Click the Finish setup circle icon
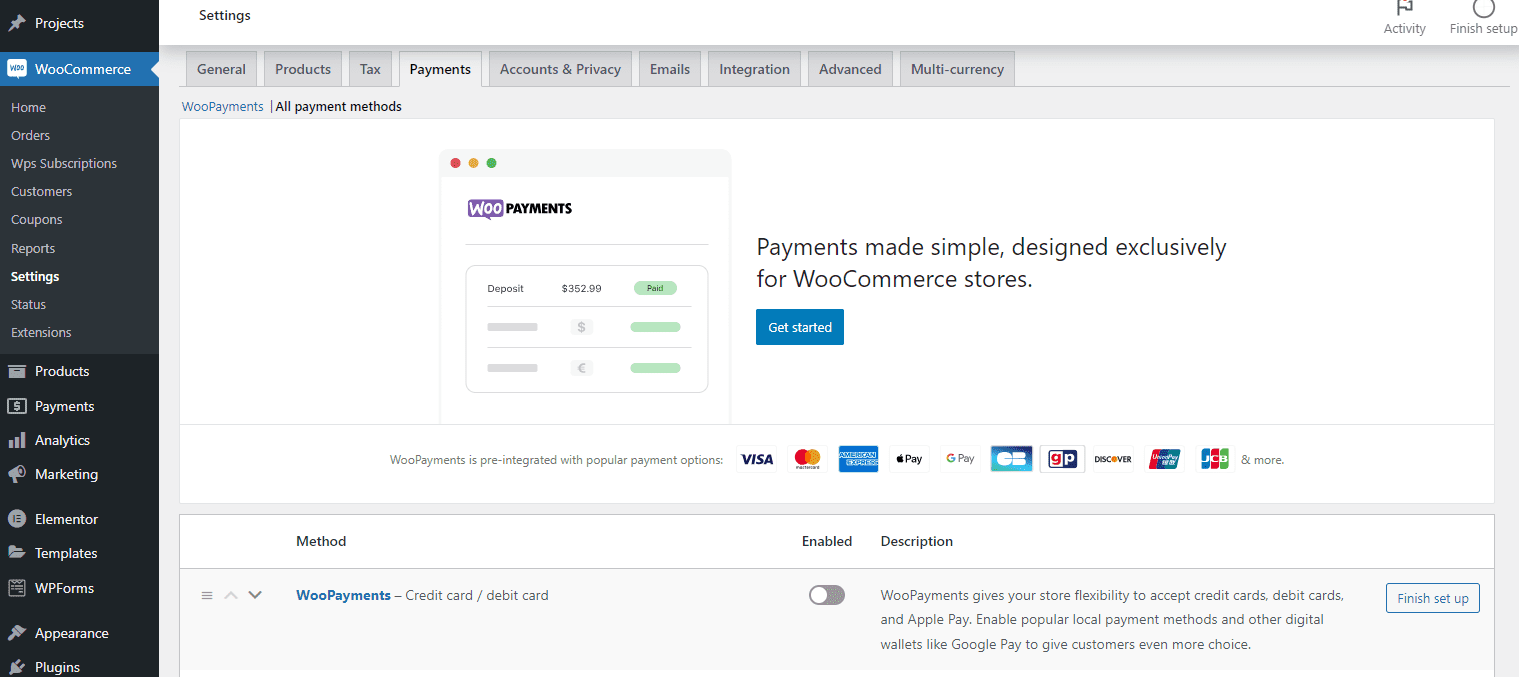 1484,8
